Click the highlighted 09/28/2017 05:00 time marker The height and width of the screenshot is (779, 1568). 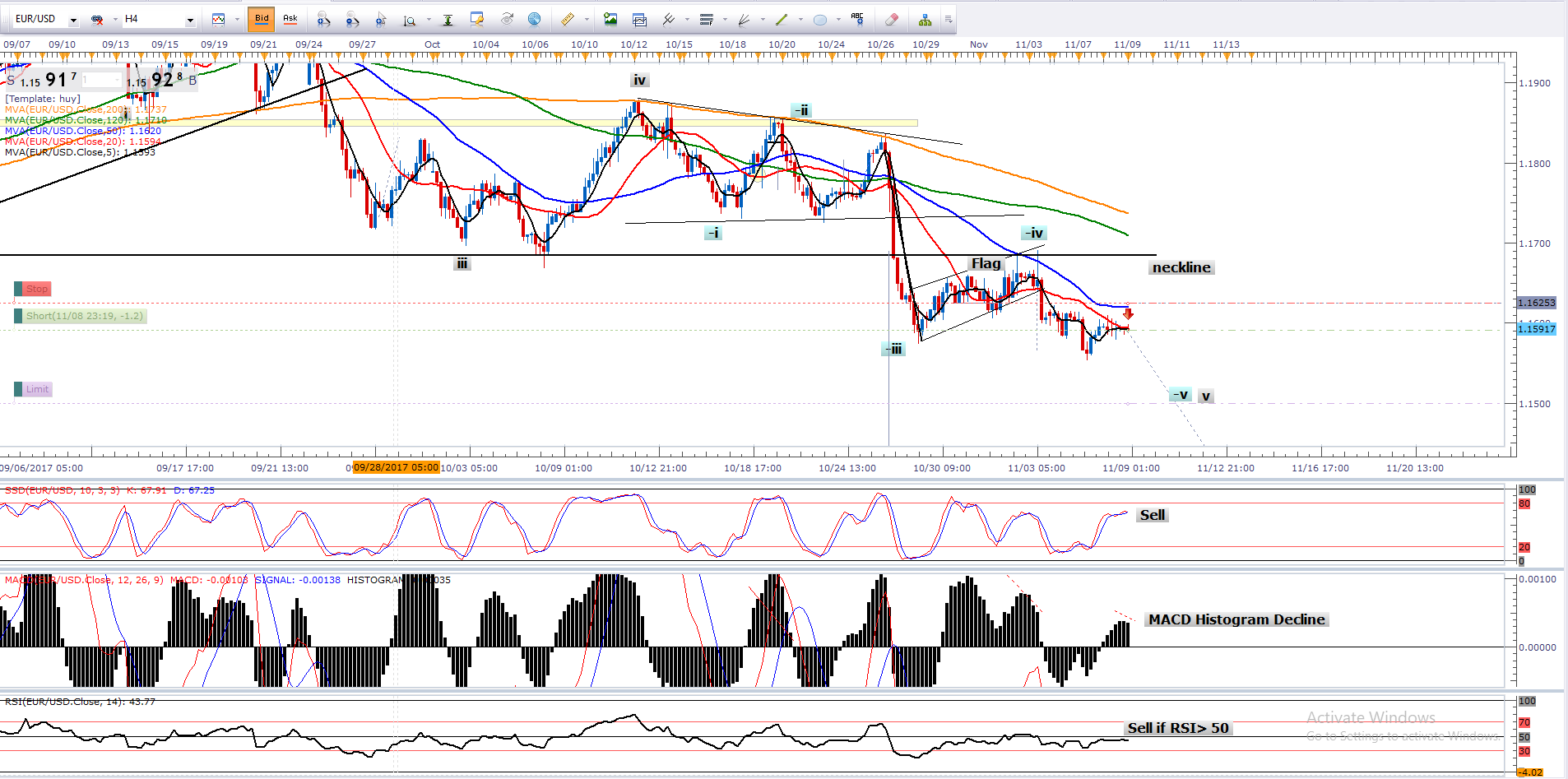pos(396,467)
